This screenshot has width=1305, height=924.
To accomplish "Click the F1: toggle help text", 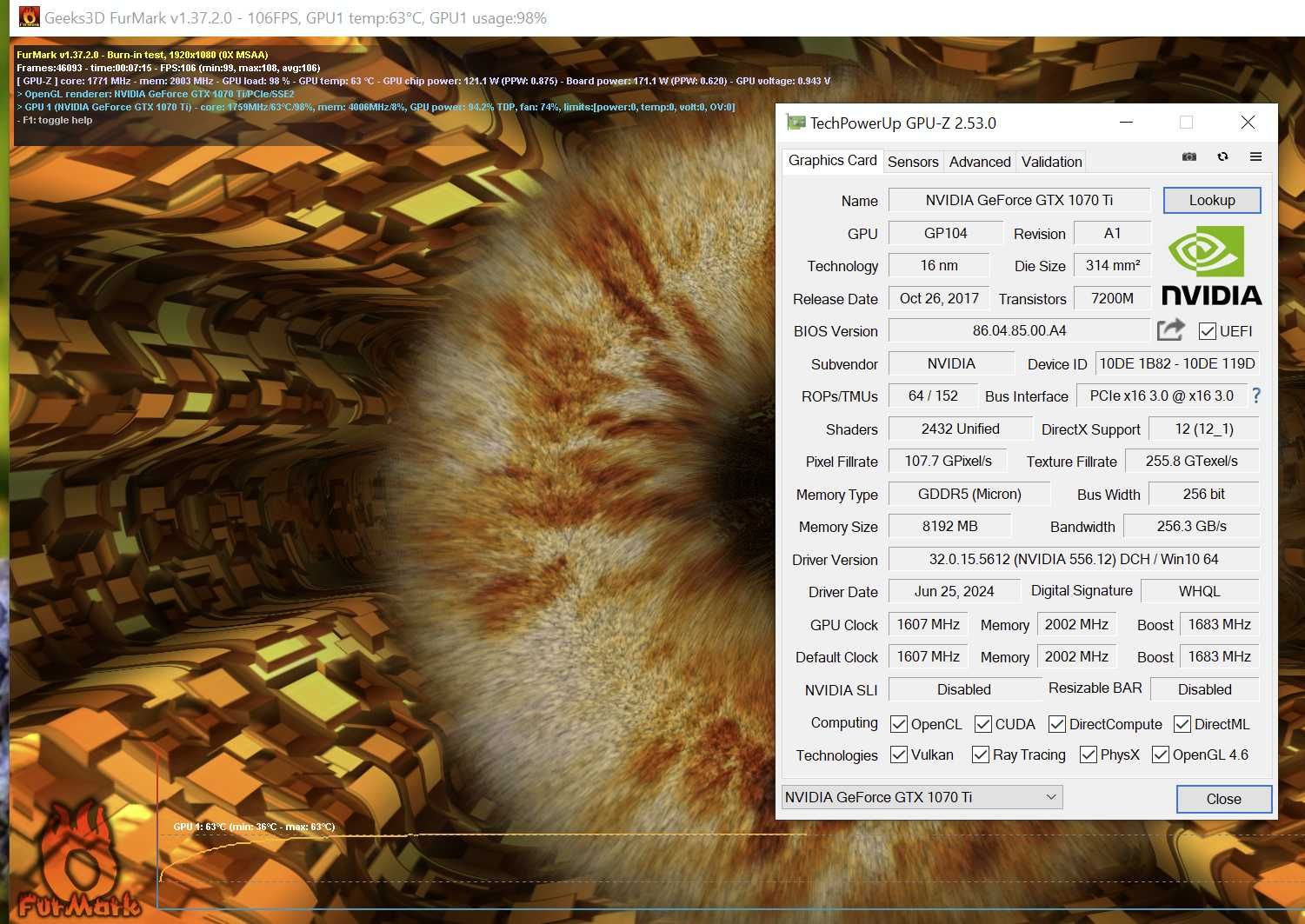I will (54, 120).
